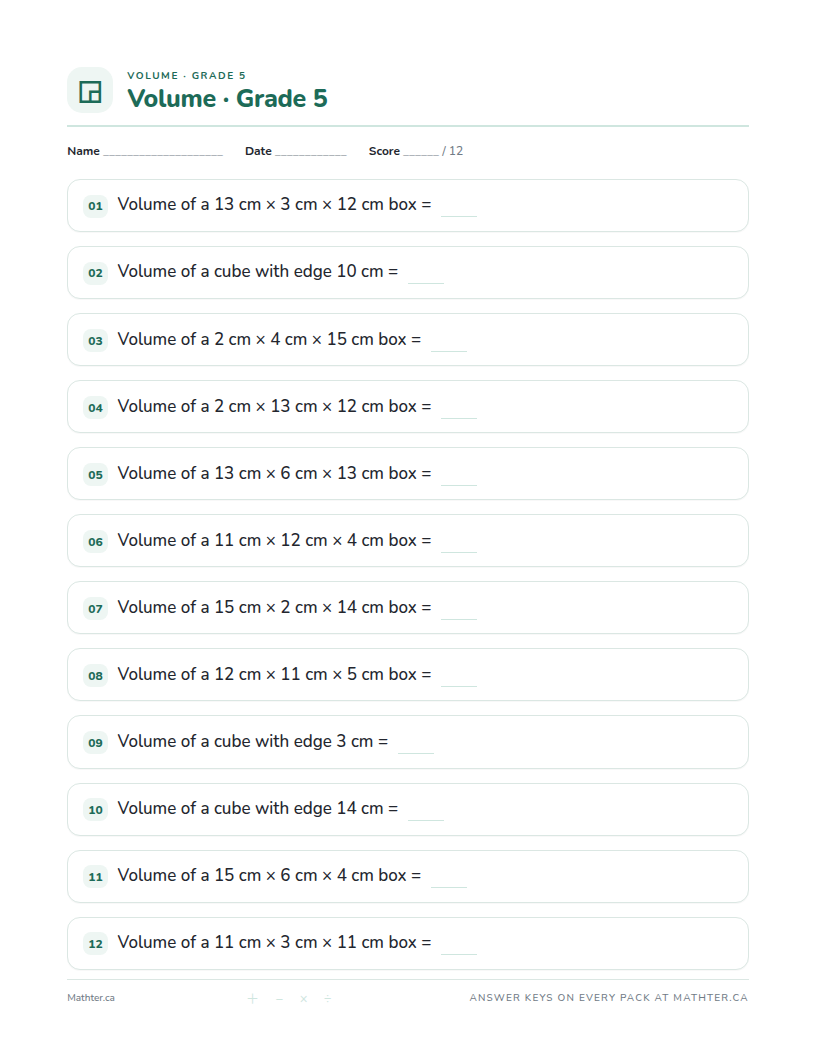Select the text "Volume of a cube with edge 10 cm"
Screen dimensions: 816x1056
click(x=250, y=271)
